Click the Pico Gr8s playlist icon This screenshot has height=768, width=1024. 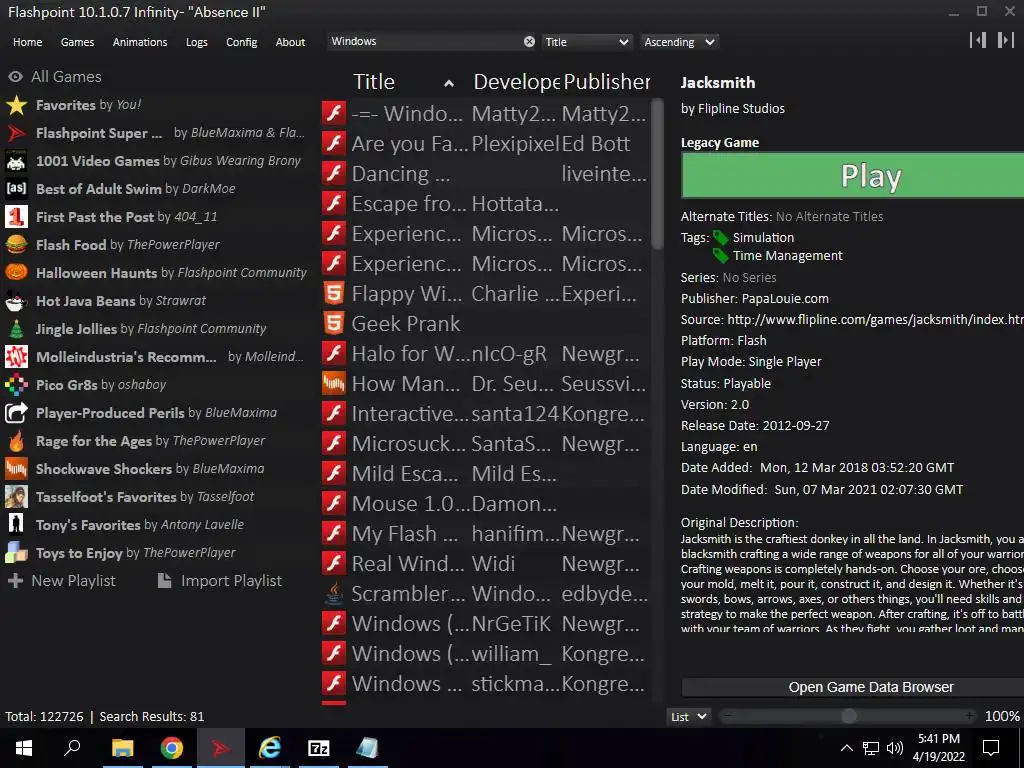point(16,385)
